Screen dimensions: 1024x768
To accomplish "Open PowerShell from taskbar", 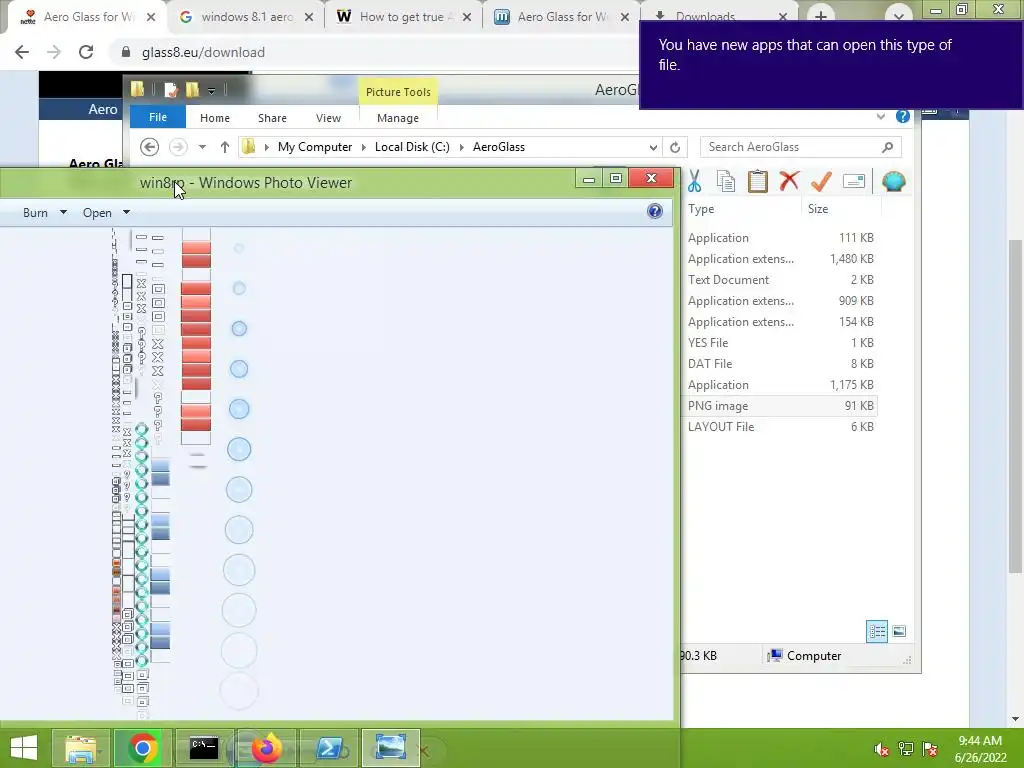I will 328,748.
